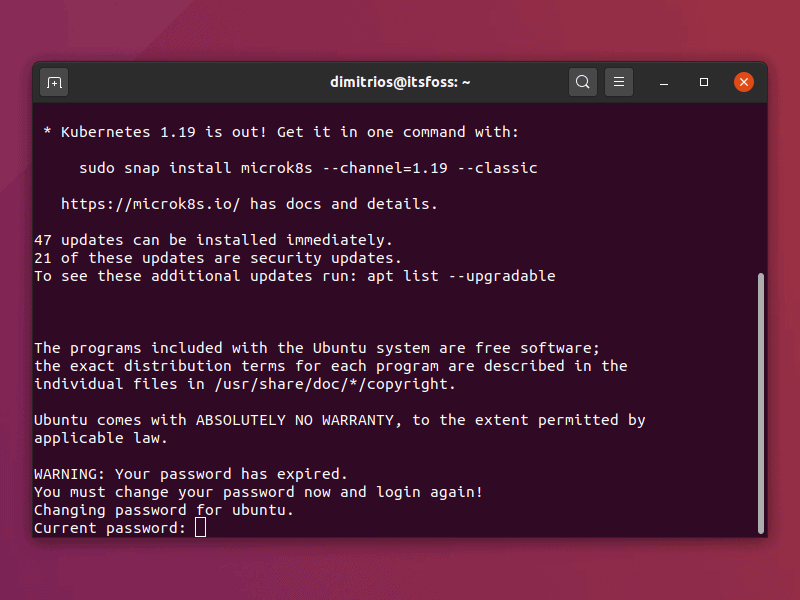Open the hamburger menu
800x600 pixels.
pos(619,82)
